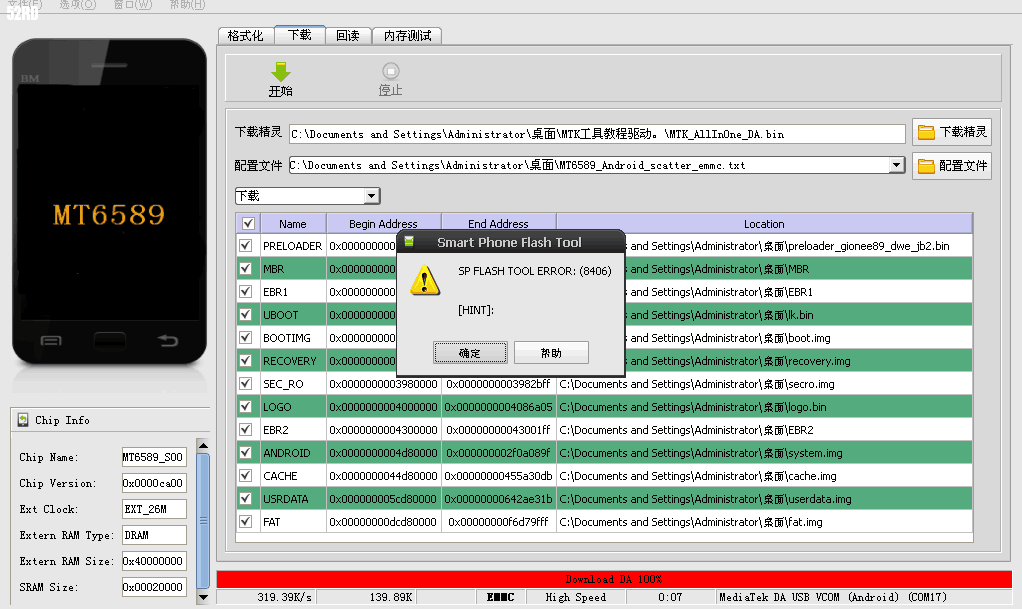Click the End Address column header
This screenshot has height=609, width=1022.
(x=499, y=224)
